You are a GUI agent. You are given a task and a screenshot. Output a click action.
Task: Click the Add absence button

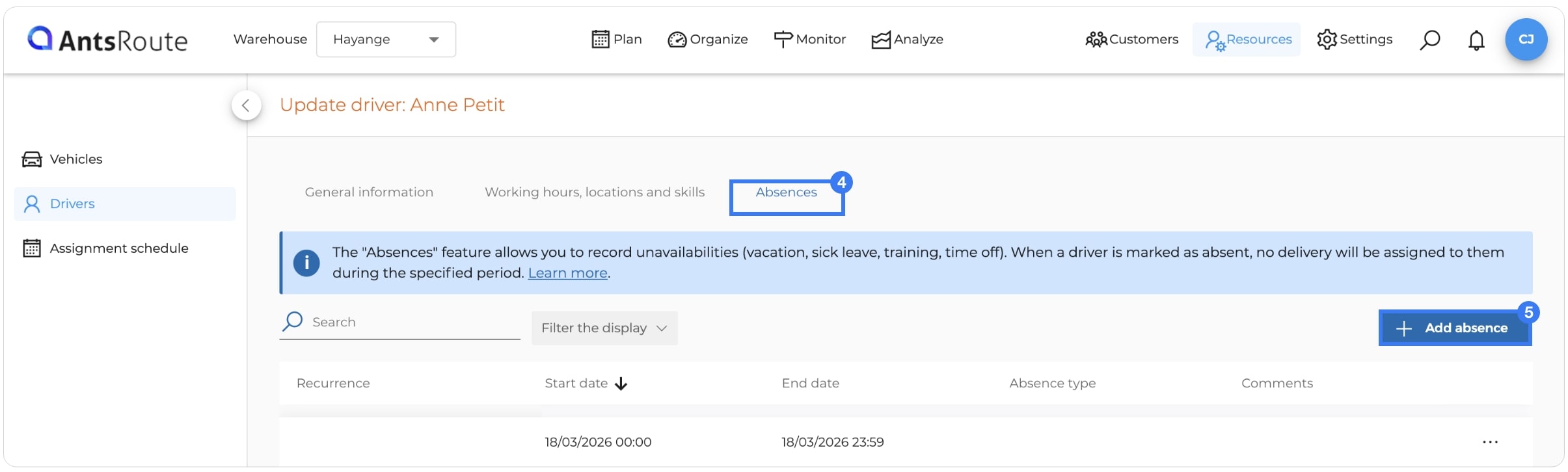(1455, 328)
